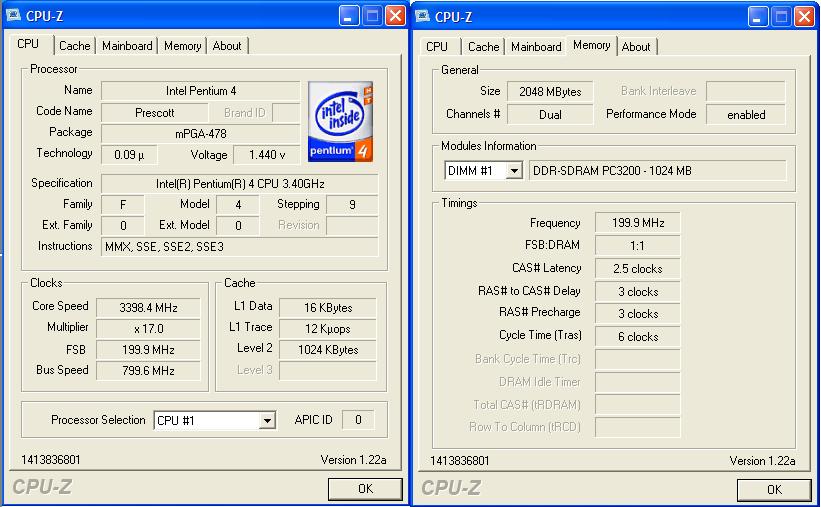Click the CAS# Latency value 2.5 clocks
The image size is (821, 507).
click(x=638, y=269)
